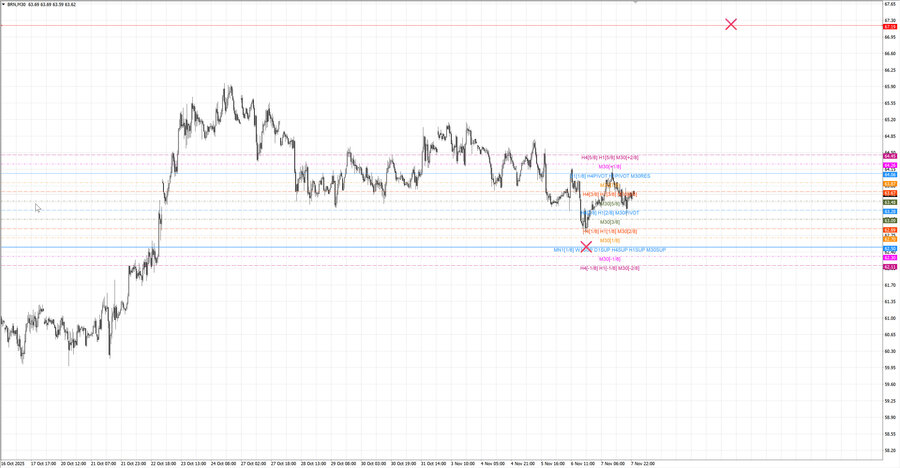Select the blue 63.28 price tag
900x468 pixels.
(x=889, y=212)
